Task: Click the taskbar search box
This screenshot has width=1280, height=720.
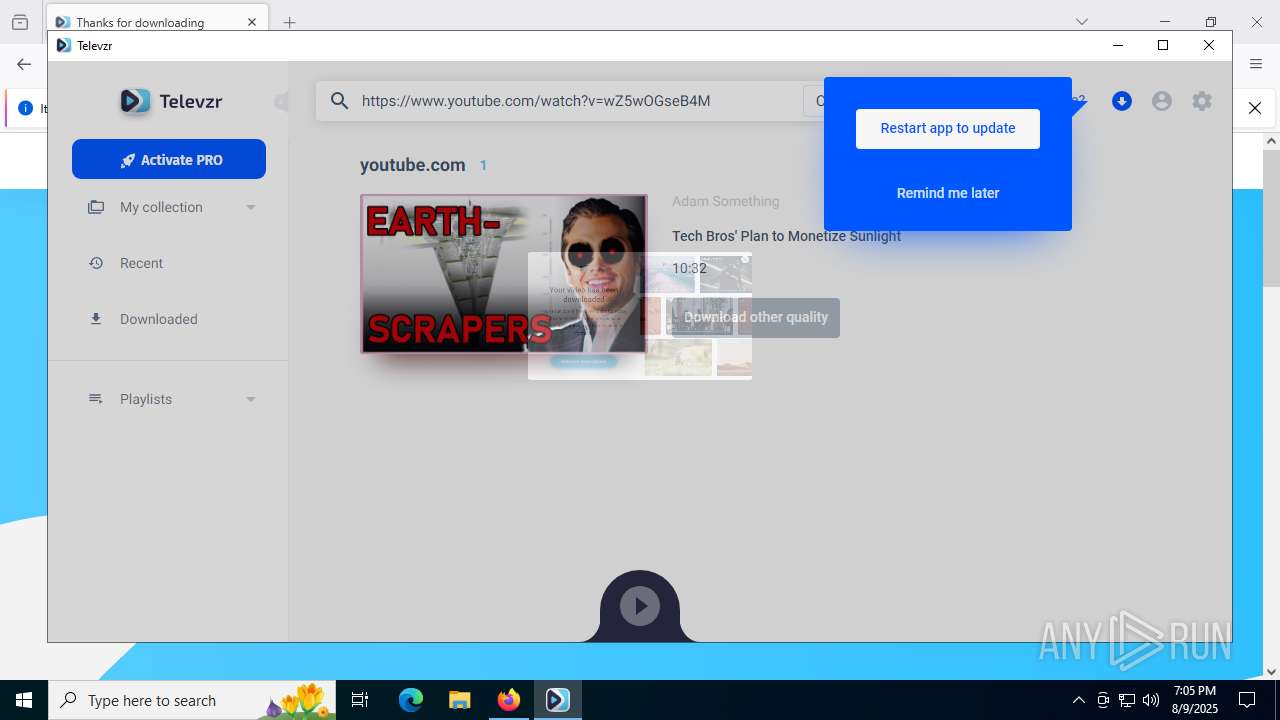Action: pyautogui.click(x=192, y=700)
